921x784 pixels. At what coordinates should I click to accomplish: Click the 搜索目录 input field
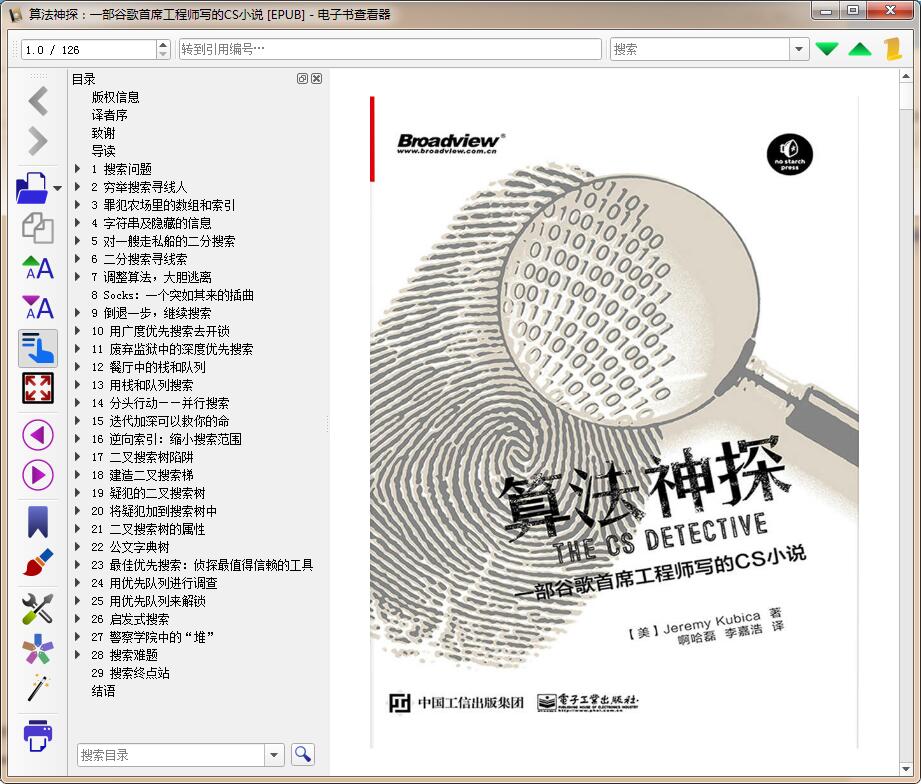[170, 755]
